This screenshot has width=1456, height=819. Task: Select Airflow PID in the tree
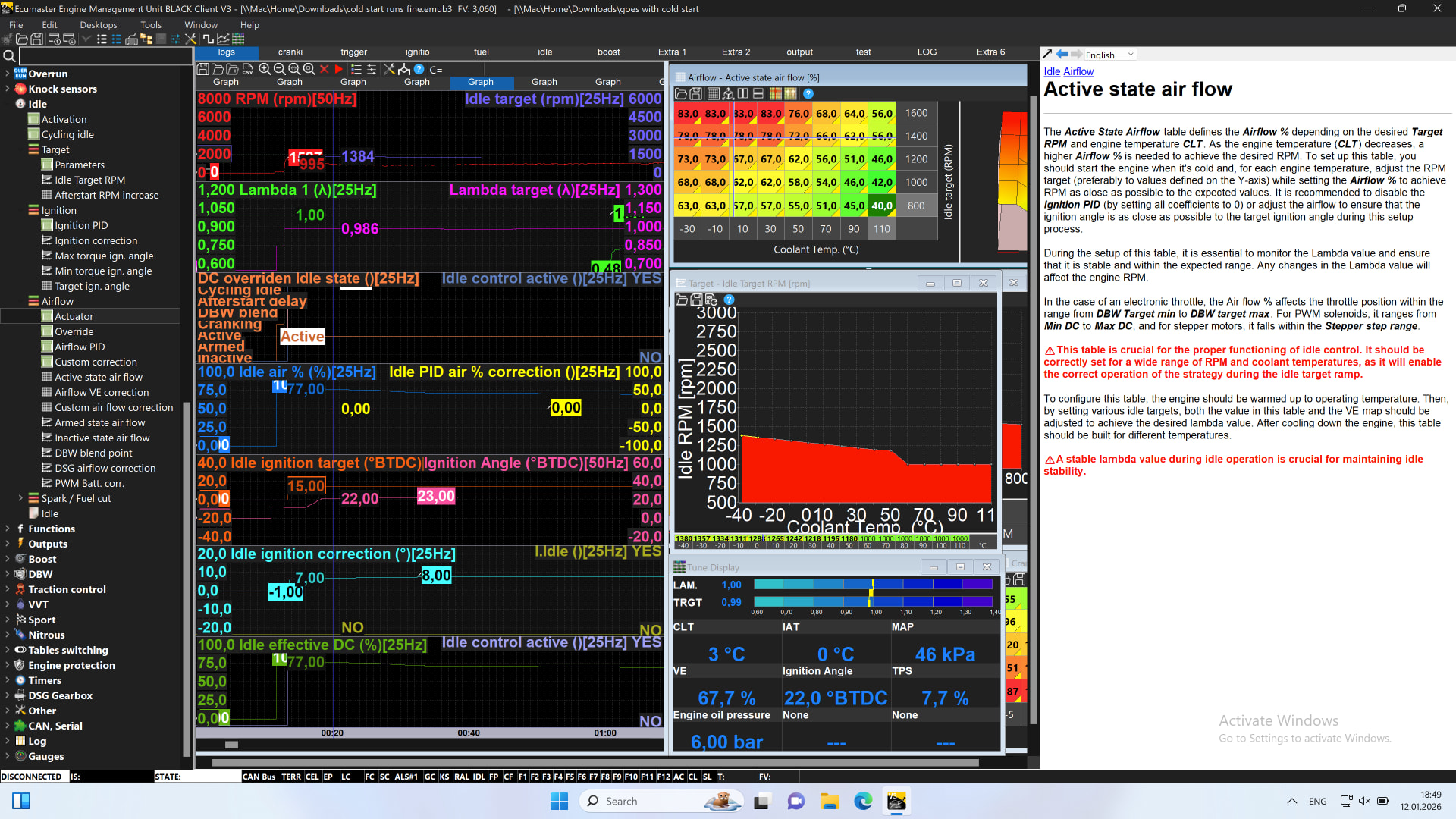tap(80, 347)
